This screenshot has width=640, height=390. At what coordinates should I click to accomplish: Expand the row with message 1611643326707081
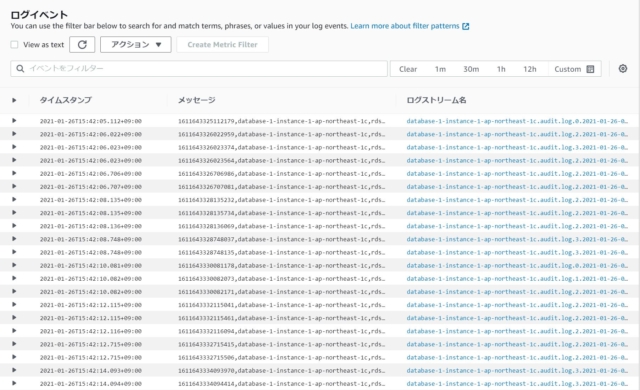[x=14, y=186]
